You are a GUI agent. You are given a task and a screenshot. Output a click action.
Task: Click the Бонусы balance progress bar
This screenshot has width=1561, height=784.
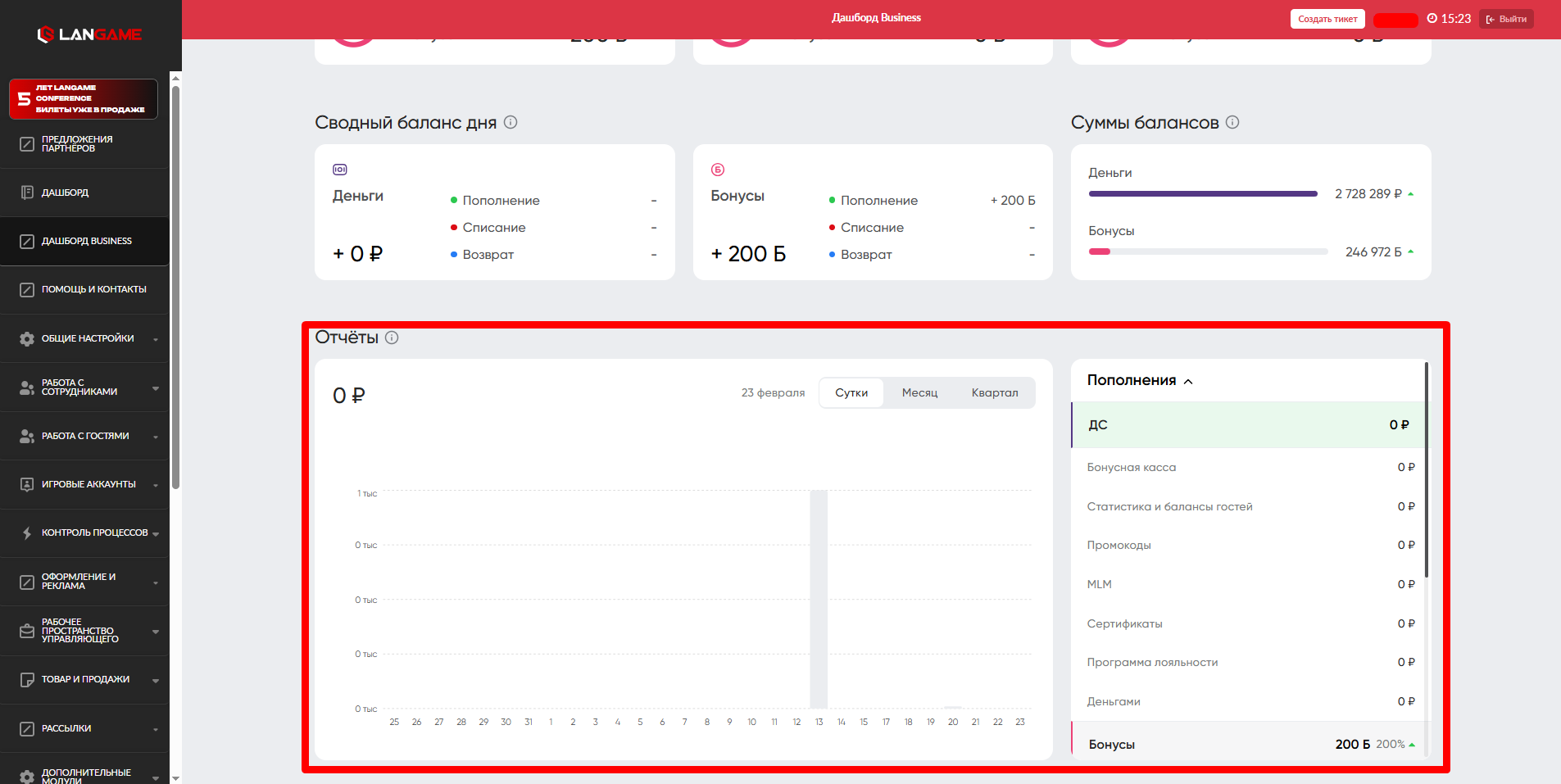[x=1208, y=252]
